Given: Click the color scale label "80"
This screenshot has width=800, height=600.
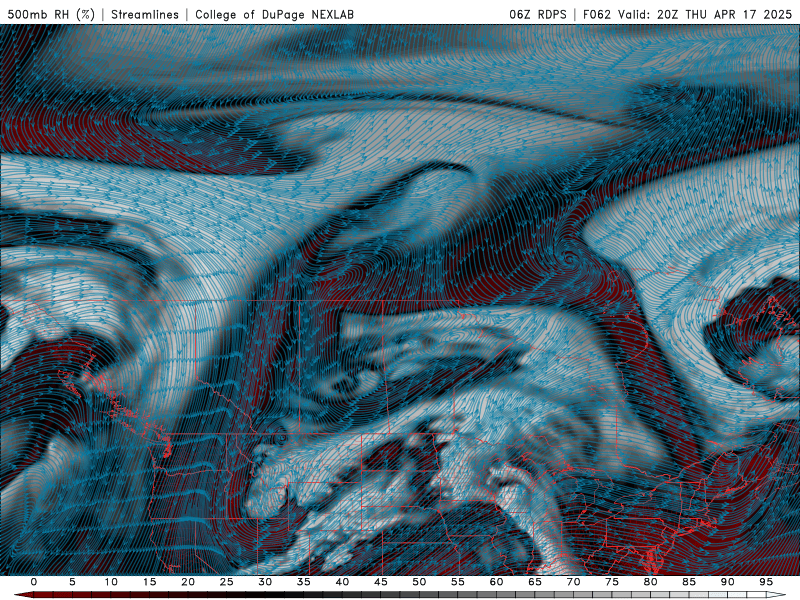Looking at the screenshot, I should coord(650,582).
